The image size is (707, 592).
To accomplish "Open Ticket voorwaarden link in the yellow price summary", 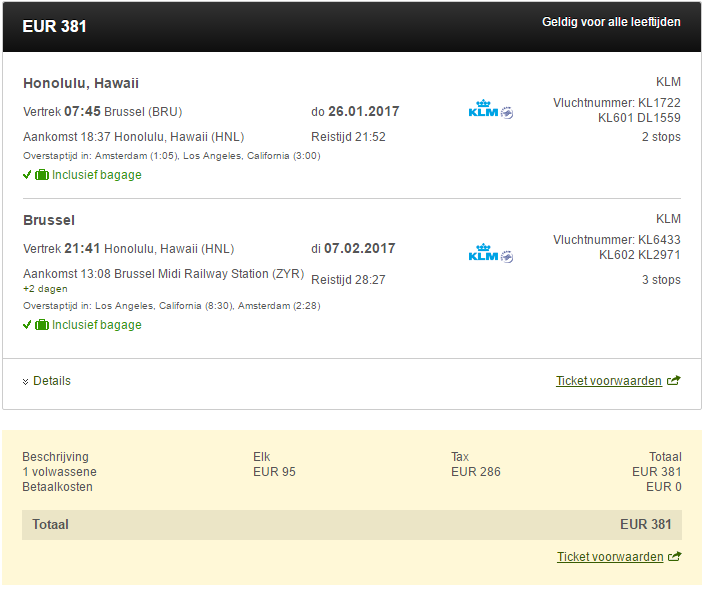I will coord(610,557).
